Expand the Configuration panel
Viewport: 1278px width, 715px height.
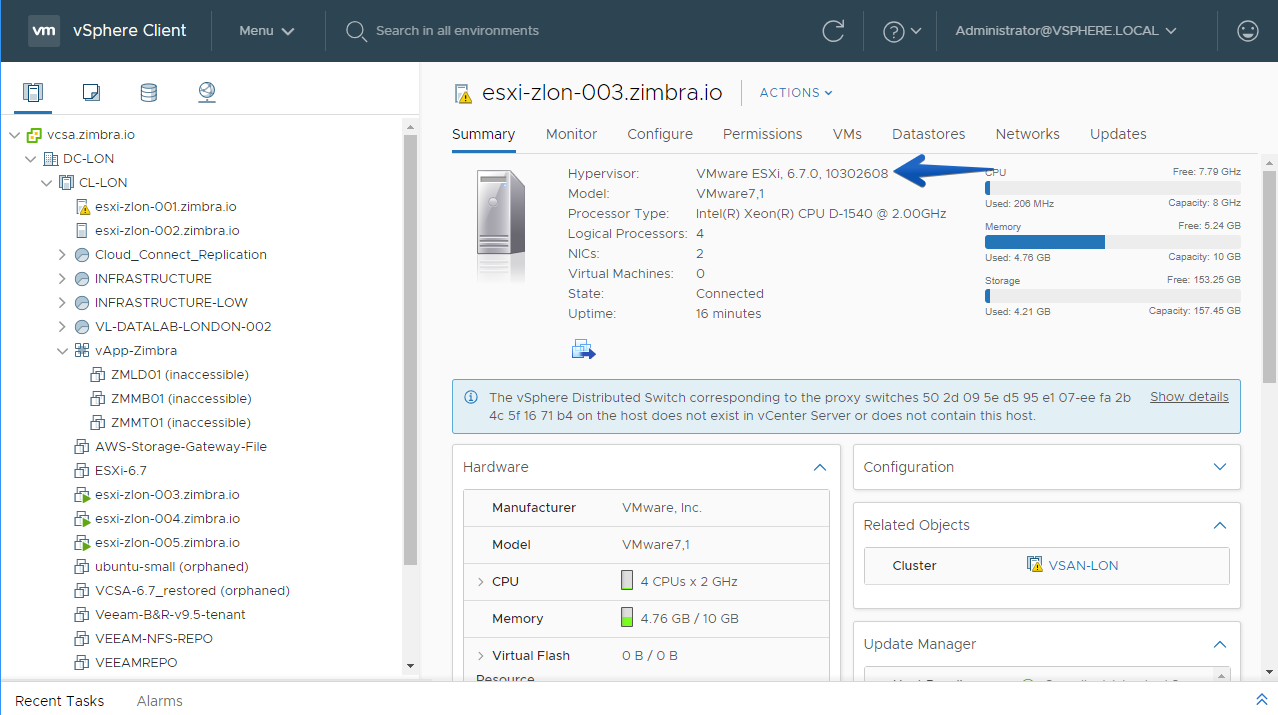1219,467
